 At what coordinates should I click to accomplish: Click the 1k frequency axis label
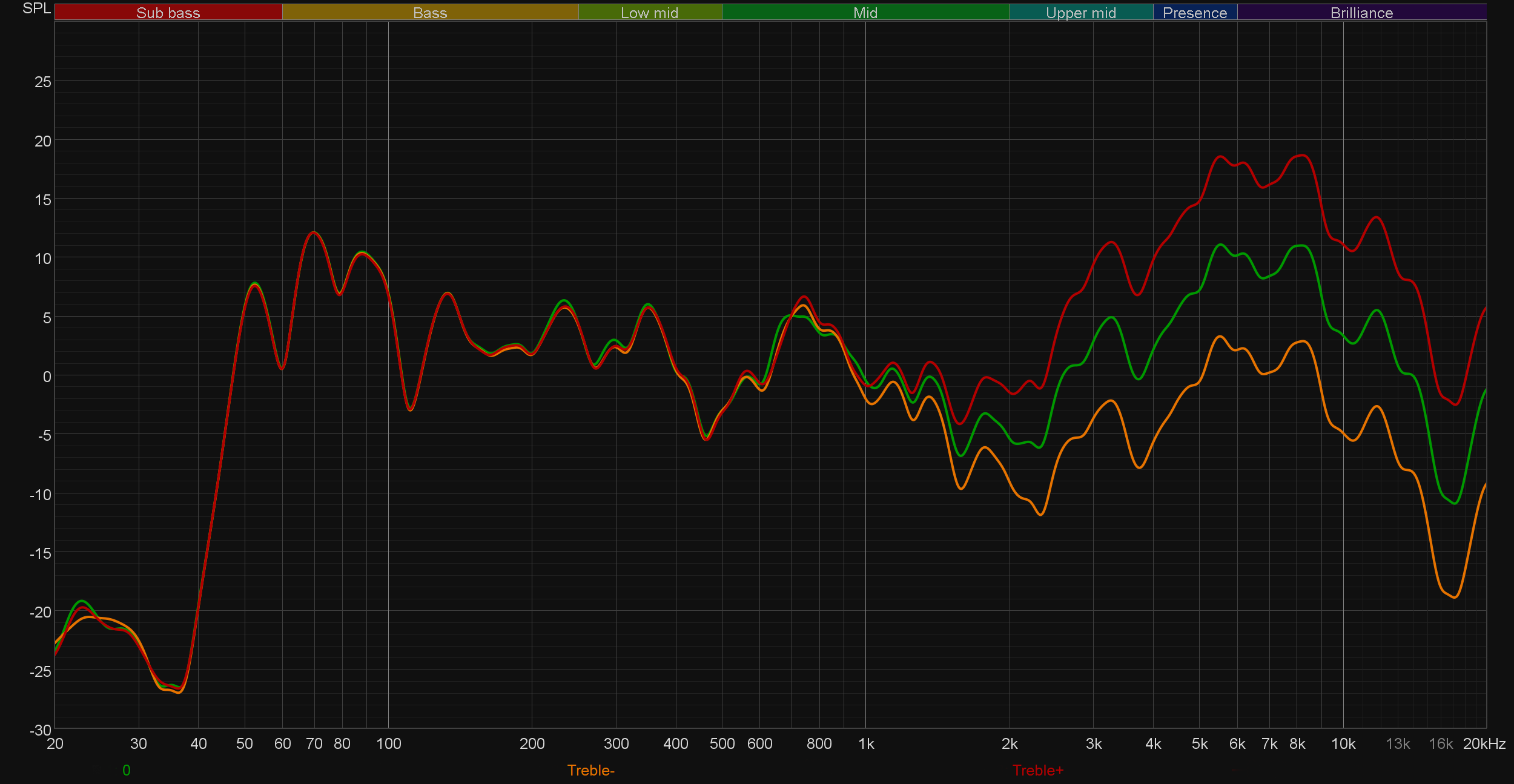point(866,743)
